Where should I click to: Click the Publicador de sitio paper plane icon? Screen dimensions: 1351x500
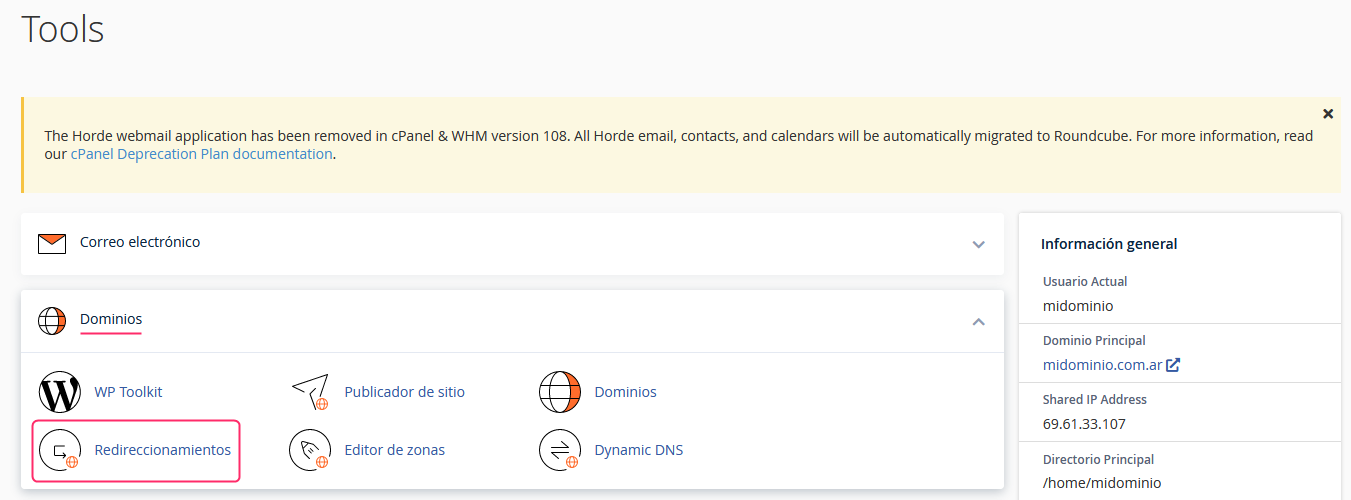[309, 392]
